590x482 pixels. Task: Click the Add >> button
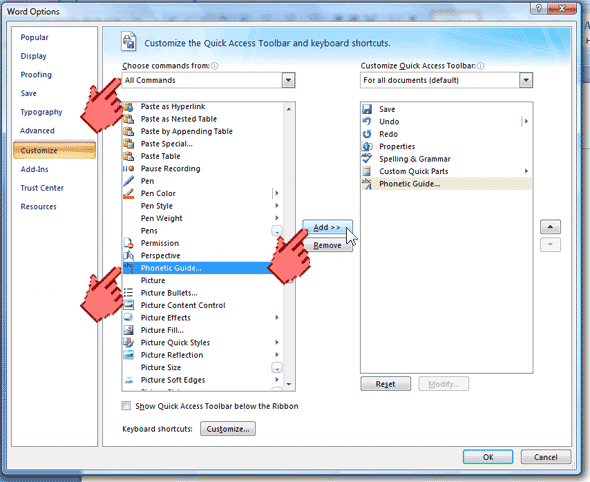tap(327, 227)
